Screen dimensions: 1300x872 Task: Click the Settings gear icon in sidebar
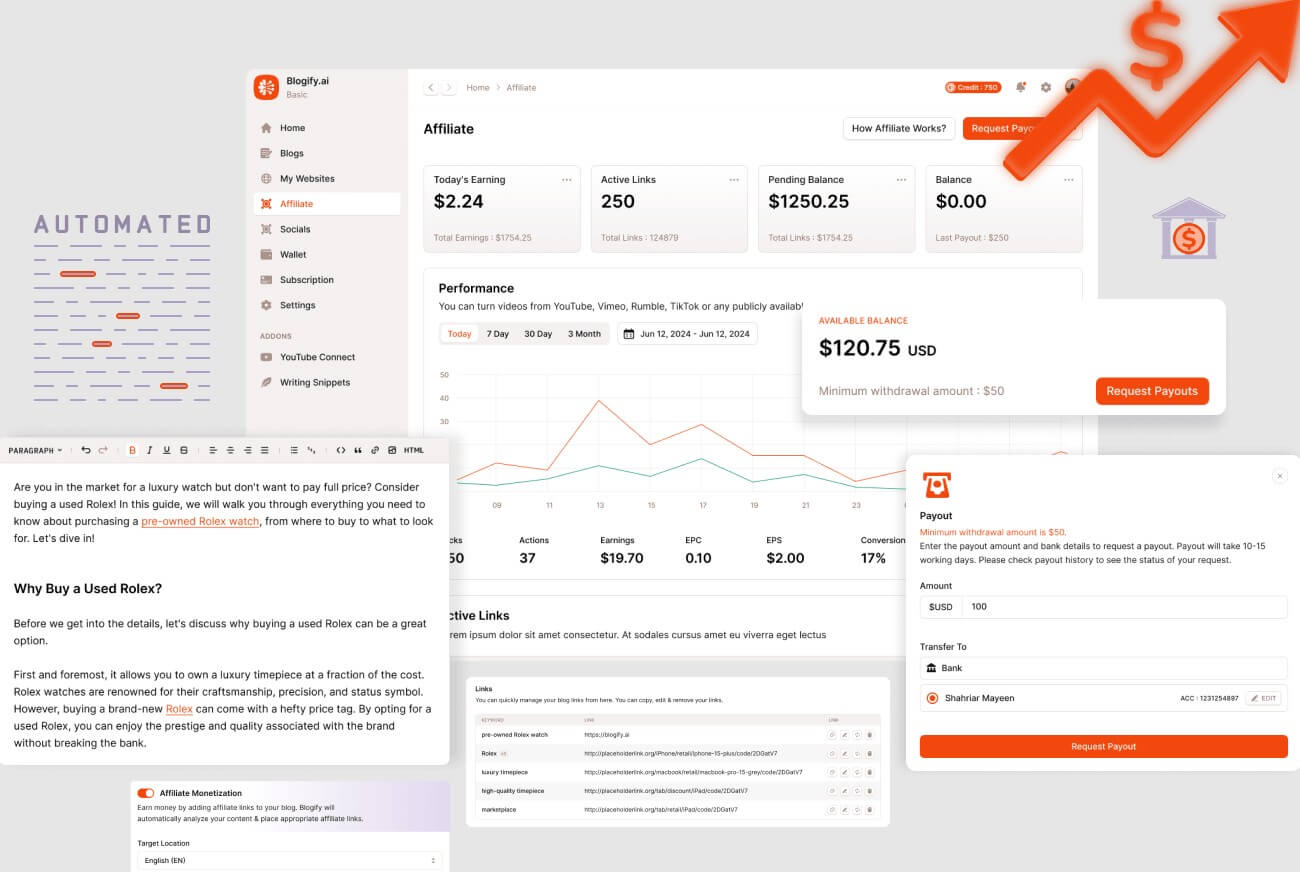pos(266,305)
